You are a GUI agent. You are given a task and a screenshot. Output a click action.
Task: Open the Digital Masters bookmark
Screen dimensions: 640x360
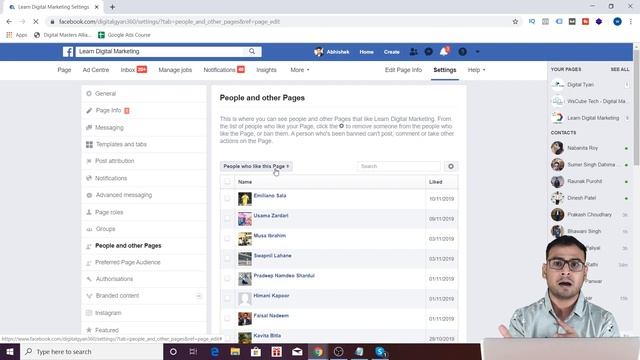(x=62, y=35)
